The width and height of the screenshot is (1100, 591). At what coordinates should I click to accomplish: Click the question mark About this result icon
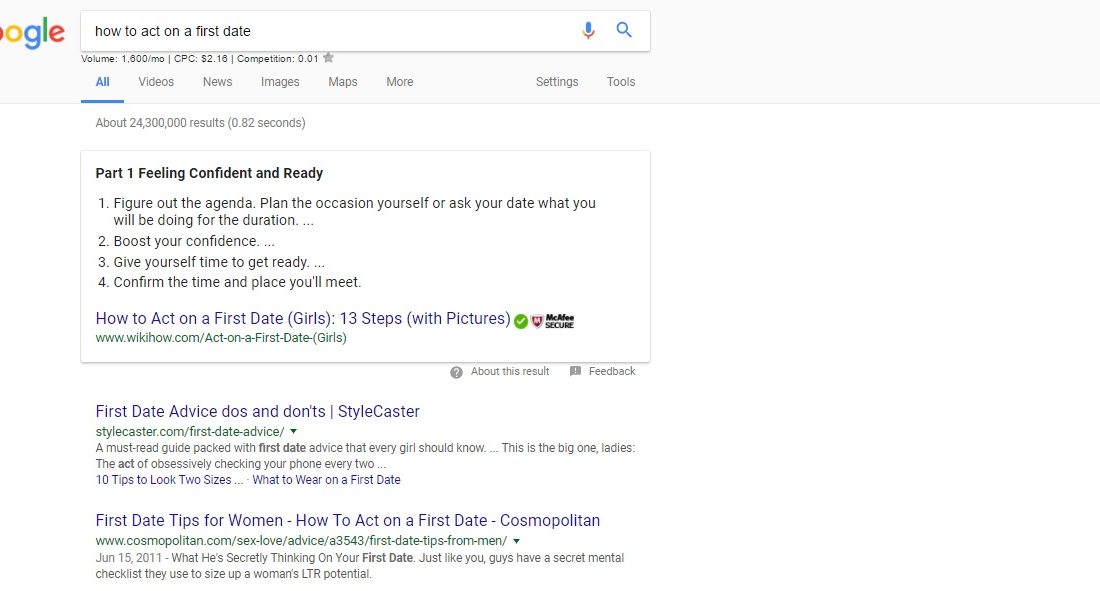[x=456, y=372]
